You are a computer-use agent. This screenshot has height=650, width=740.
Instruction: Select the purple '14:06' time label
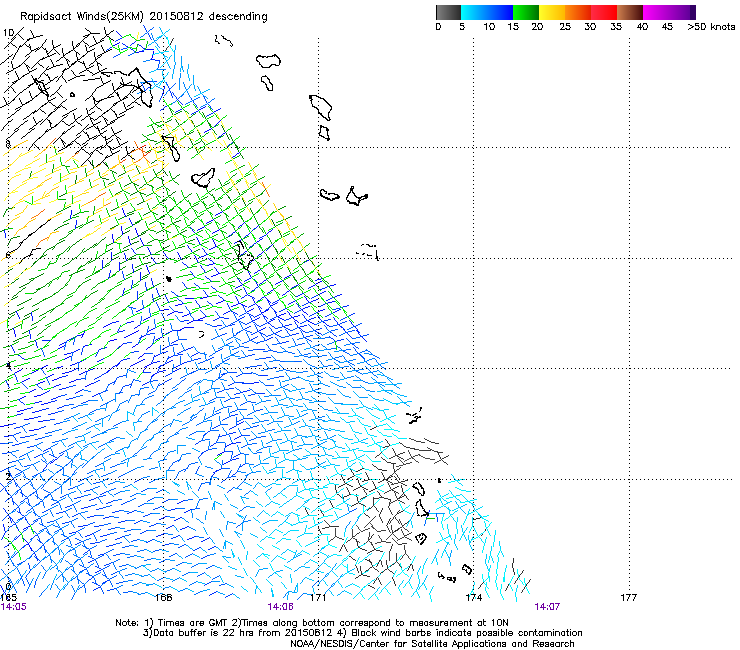(280, 607)
